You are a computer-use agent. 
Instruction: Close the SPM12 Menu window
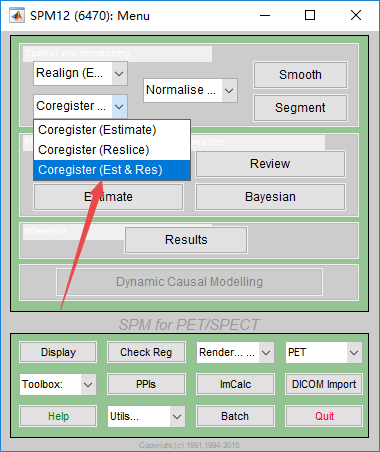click(x=356, y=15)
